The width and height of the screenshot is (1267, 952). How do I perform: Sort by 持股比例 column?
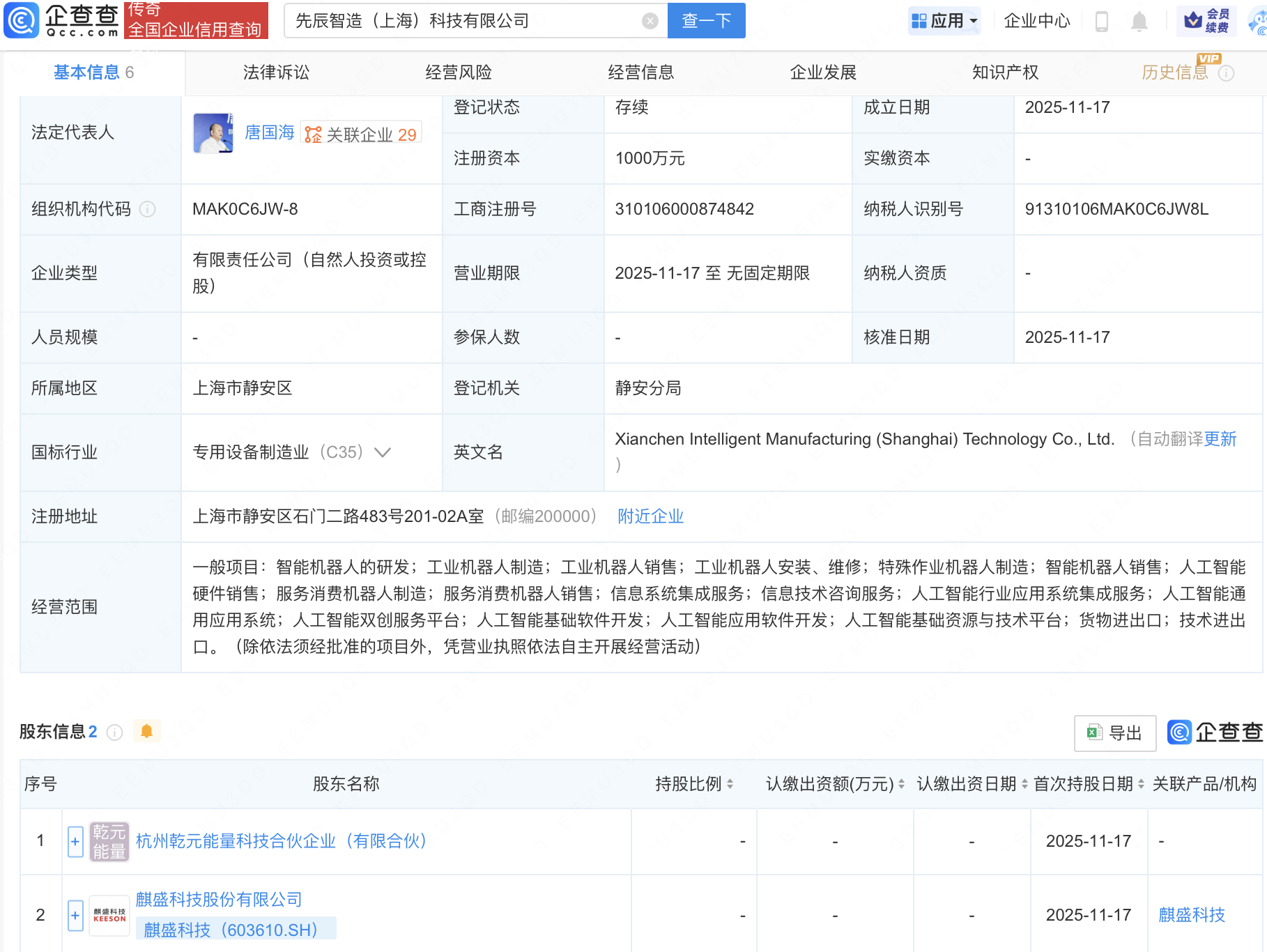730,784
